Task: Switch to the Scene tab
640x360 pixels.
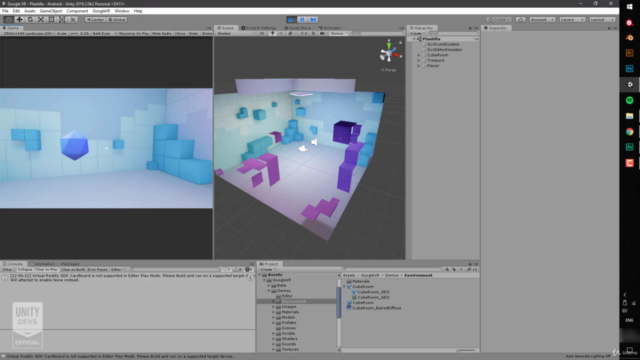Action: tap(225, 28)
